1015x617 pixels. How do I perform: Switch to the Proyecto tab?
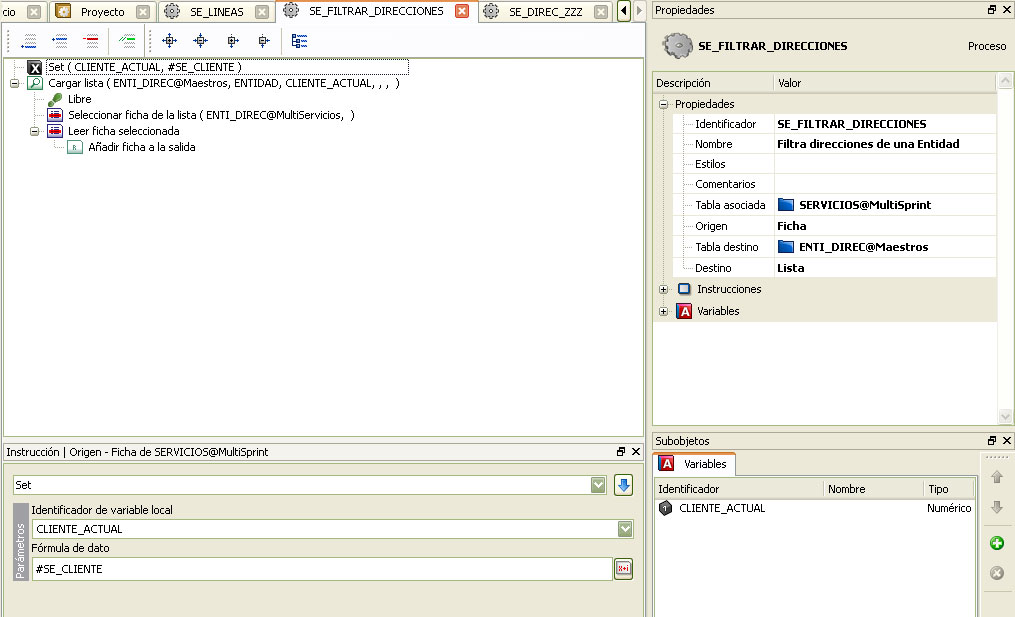102,12
